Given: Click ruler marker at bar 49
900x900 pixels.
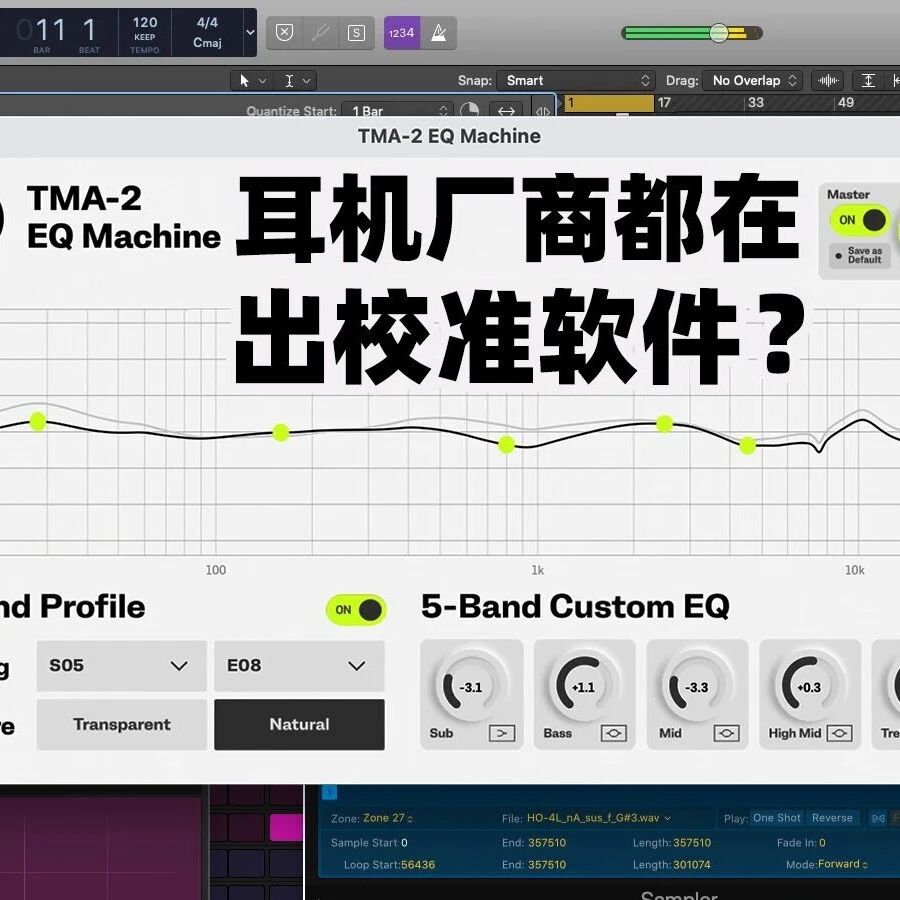Looking at the screenshot, I should click(x=846, y=103).
